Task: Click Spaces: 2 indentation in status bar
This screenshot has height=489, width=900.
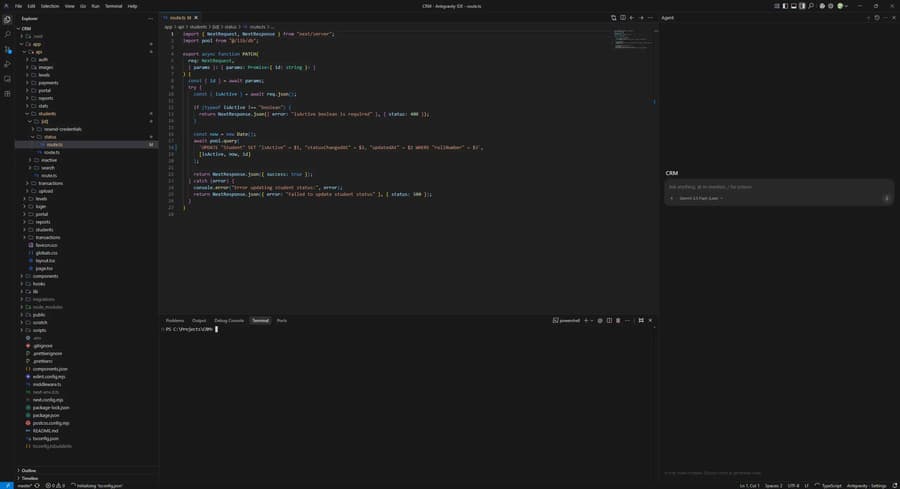Action: tap(773, 486)
